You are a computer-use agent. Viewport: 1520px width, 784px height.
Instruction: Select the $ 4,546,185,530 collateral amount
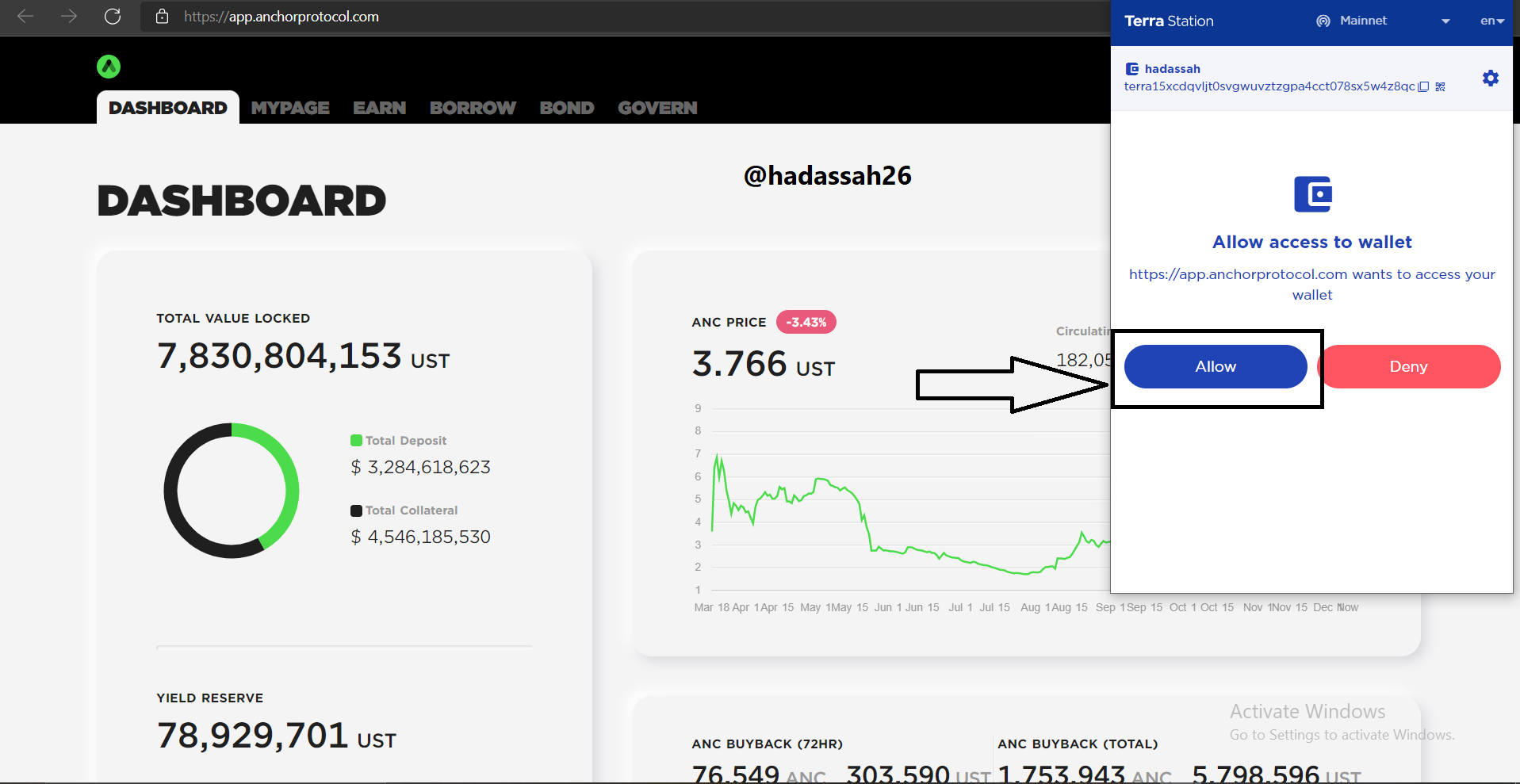coord(421,537)
